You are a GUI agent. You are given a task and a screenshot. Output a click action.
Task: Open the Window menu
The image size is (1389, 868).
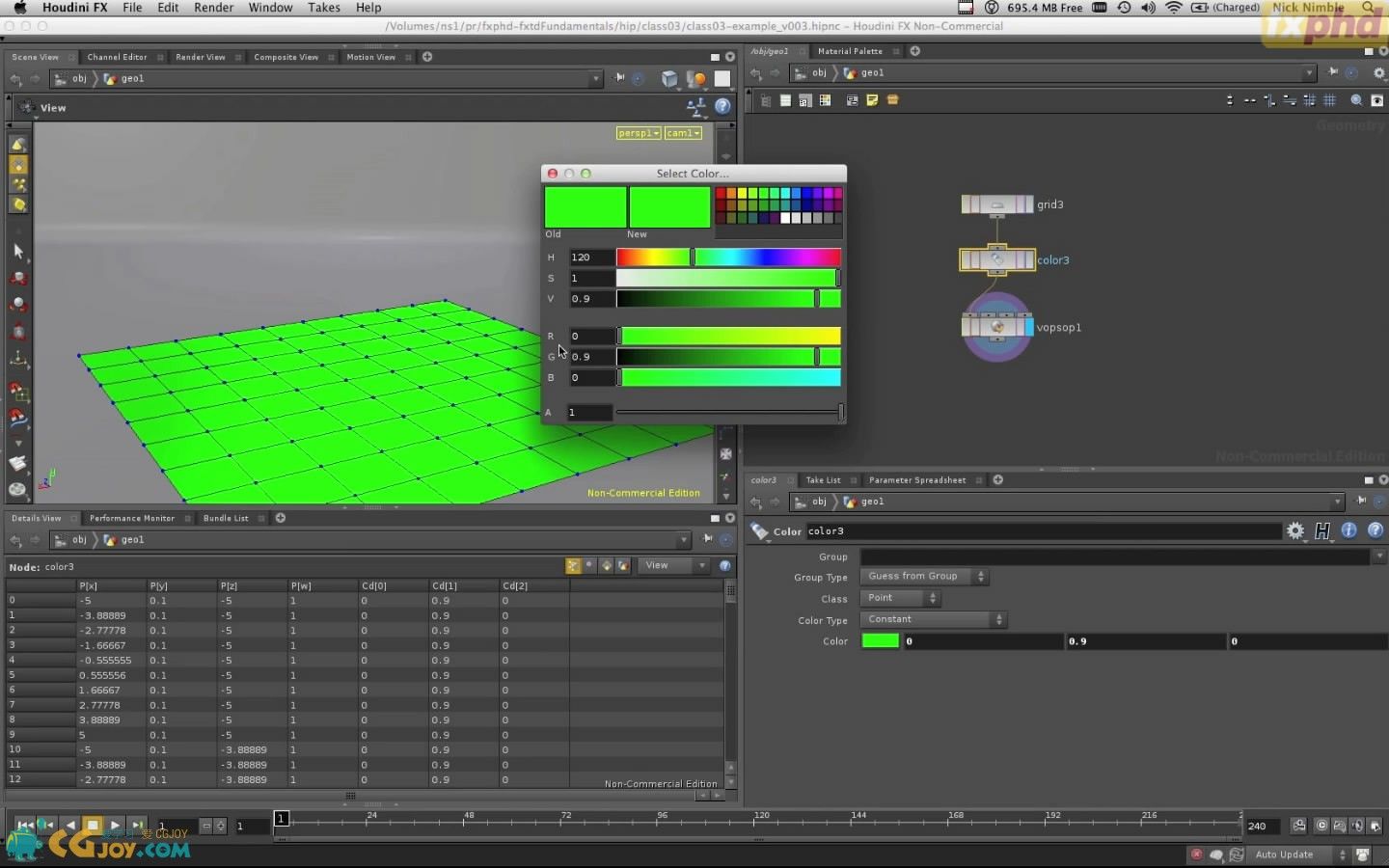[x=270, y=8]
